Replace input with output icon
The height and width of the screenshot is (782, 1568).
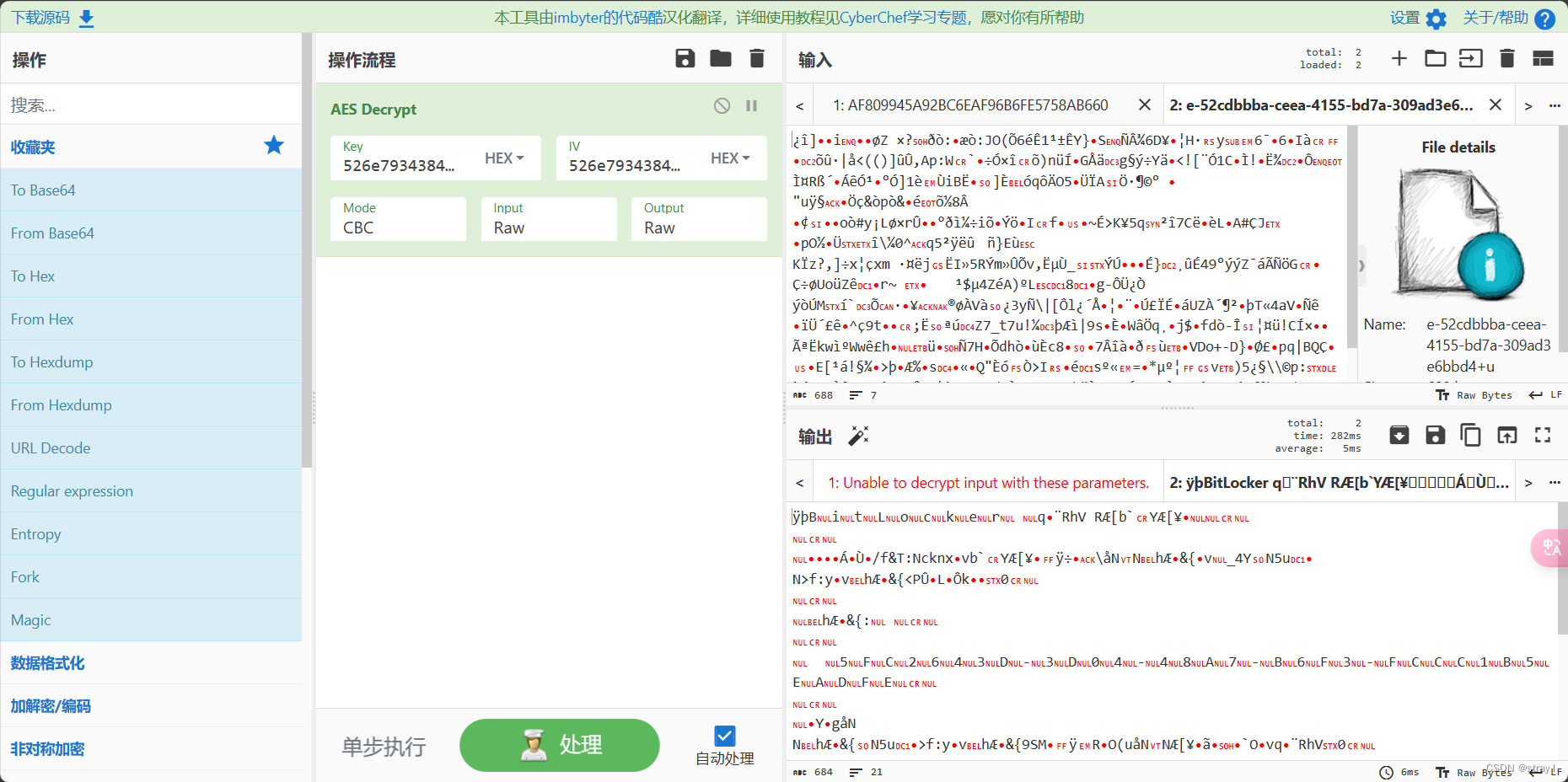tap(1507, 435)
